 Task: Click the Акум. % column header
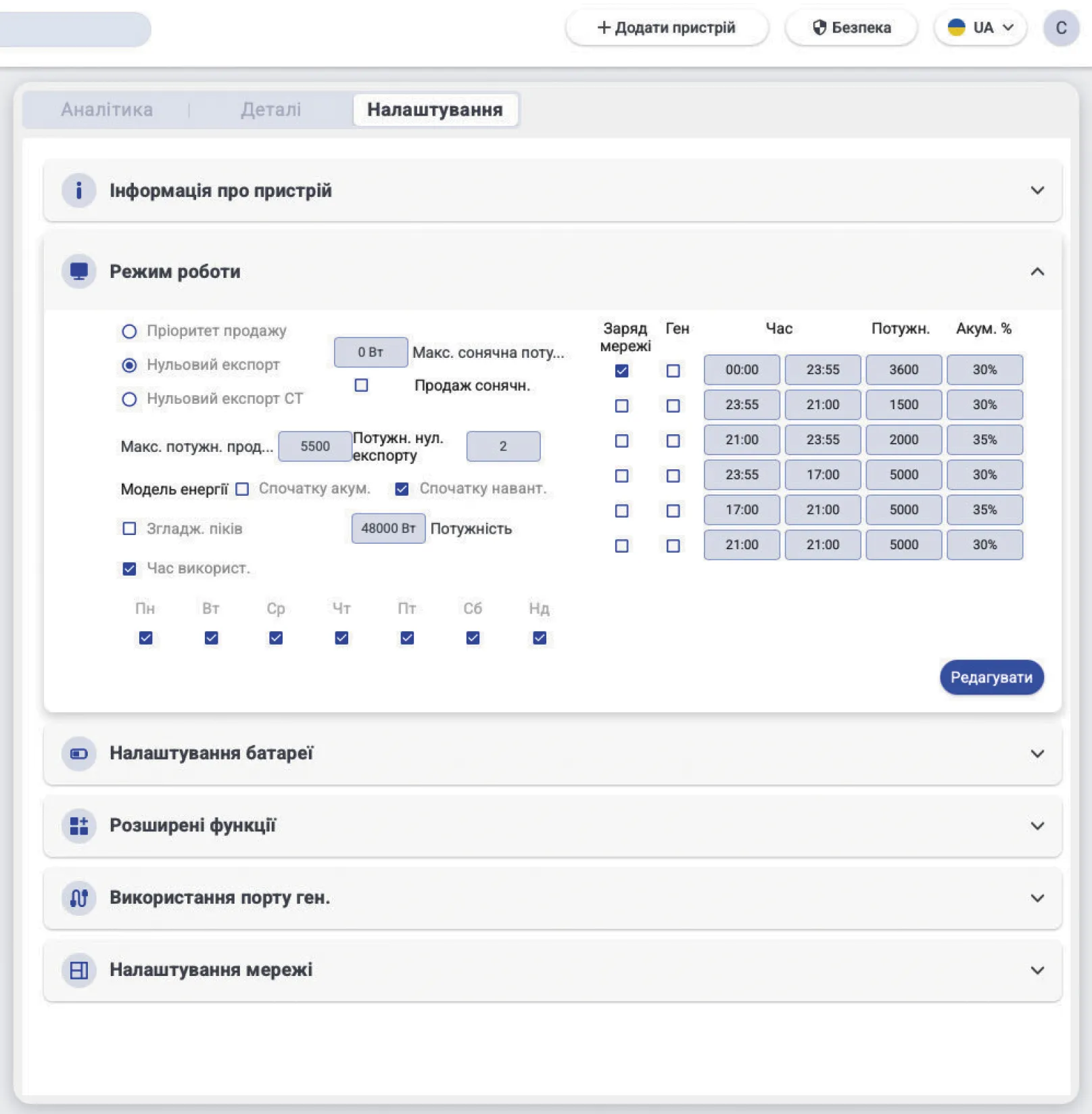click(x=984, y=329)
